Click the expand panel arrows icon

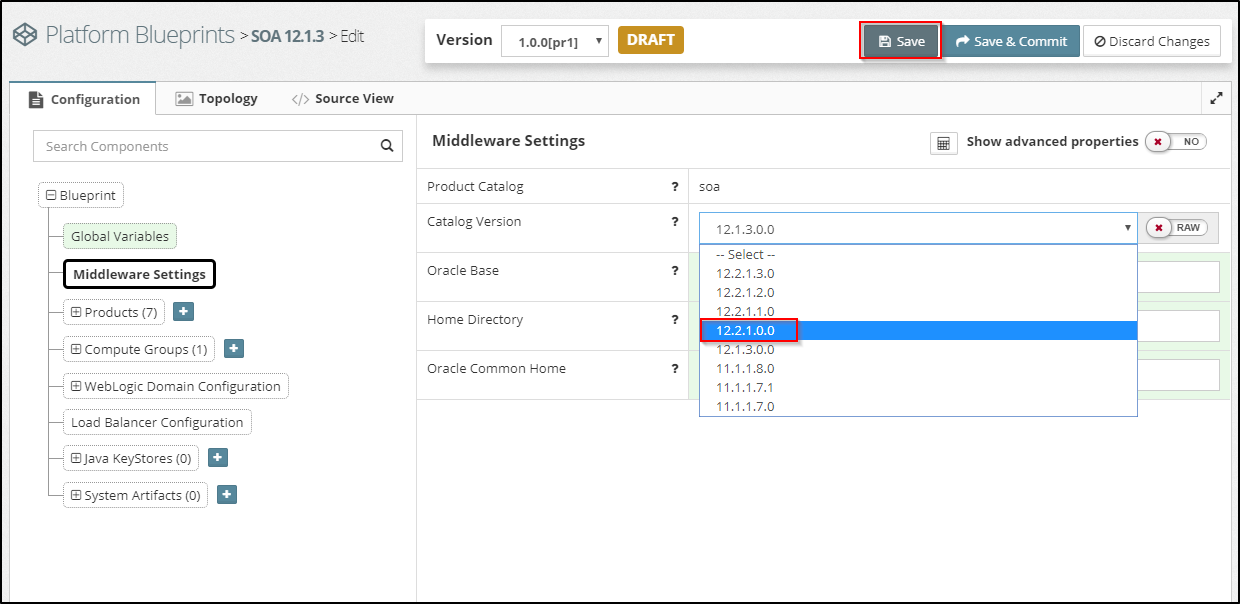[1216, 98]
